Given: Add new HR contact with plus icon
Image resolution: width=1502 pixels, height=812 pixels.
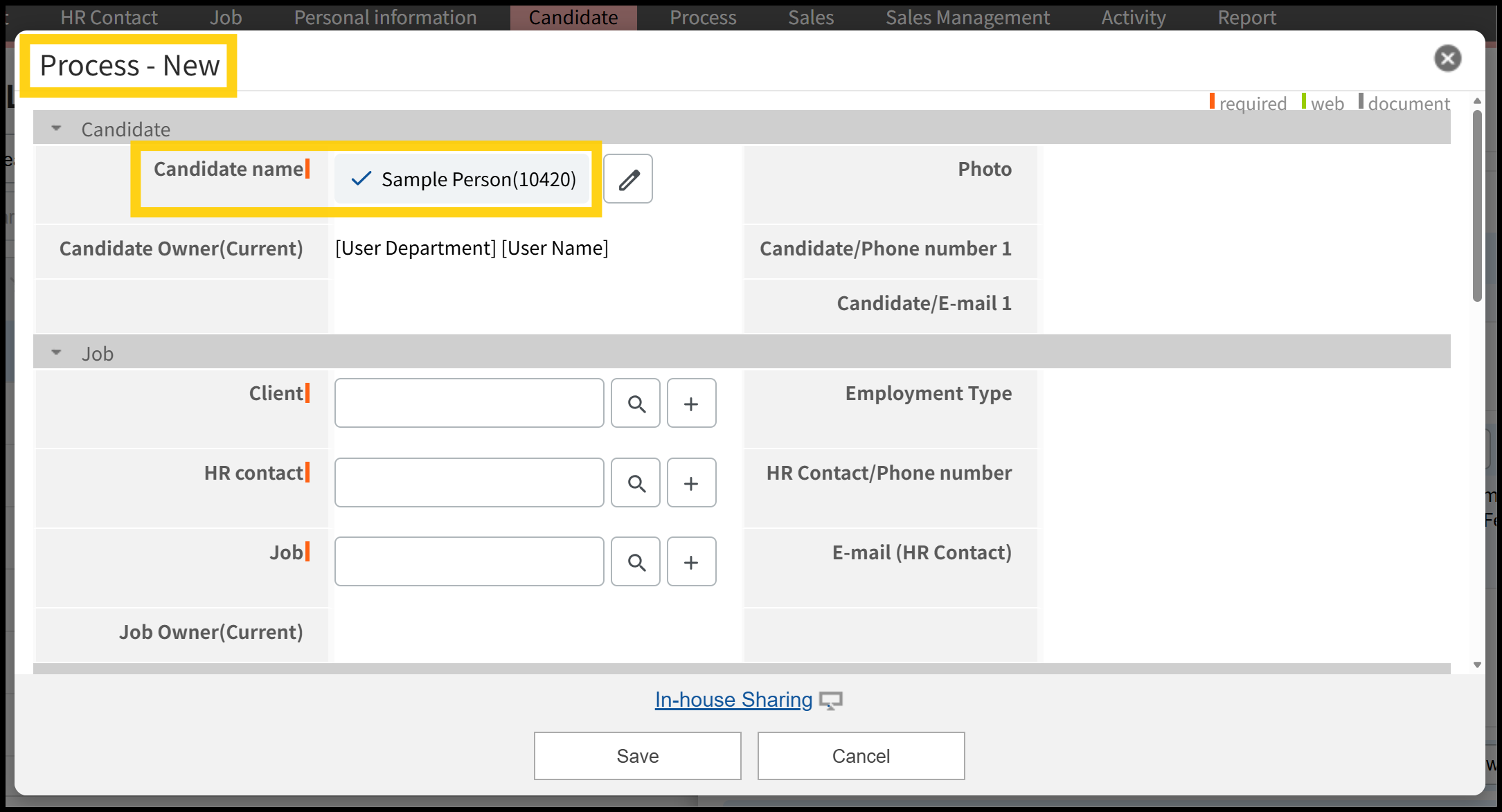Looking at the screenshot, I should tap(691, 483).
